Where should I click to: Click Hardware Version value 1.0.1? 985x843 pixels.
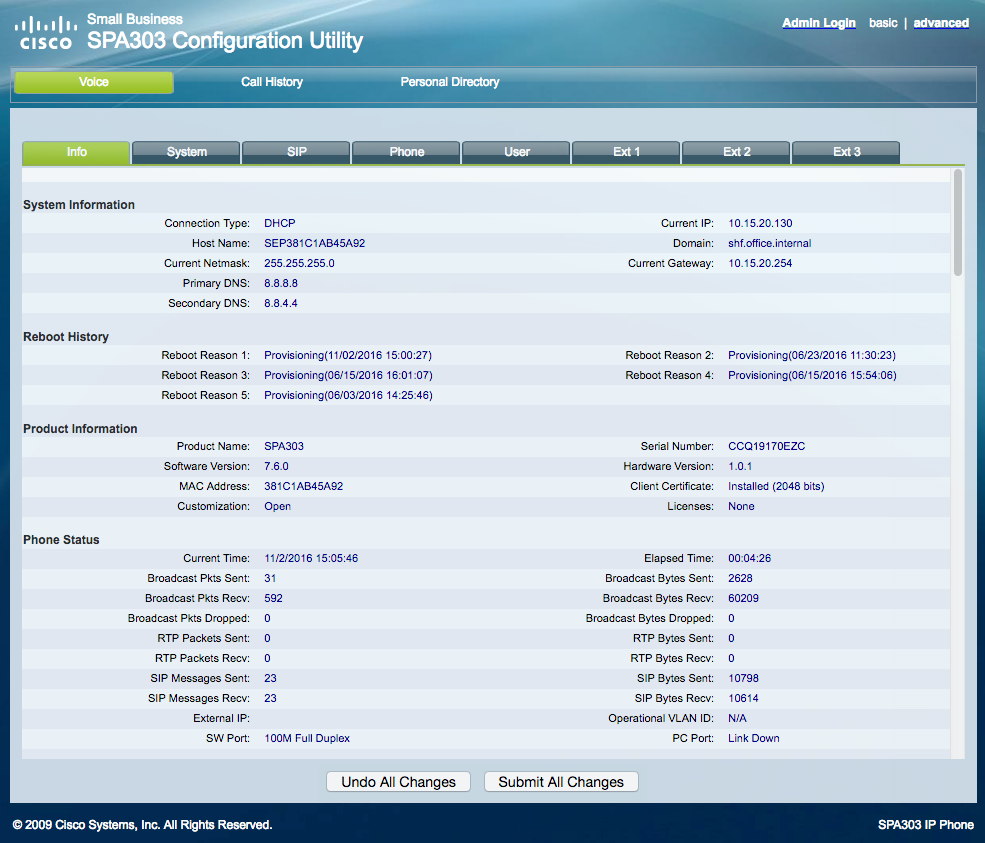(740, 467)
